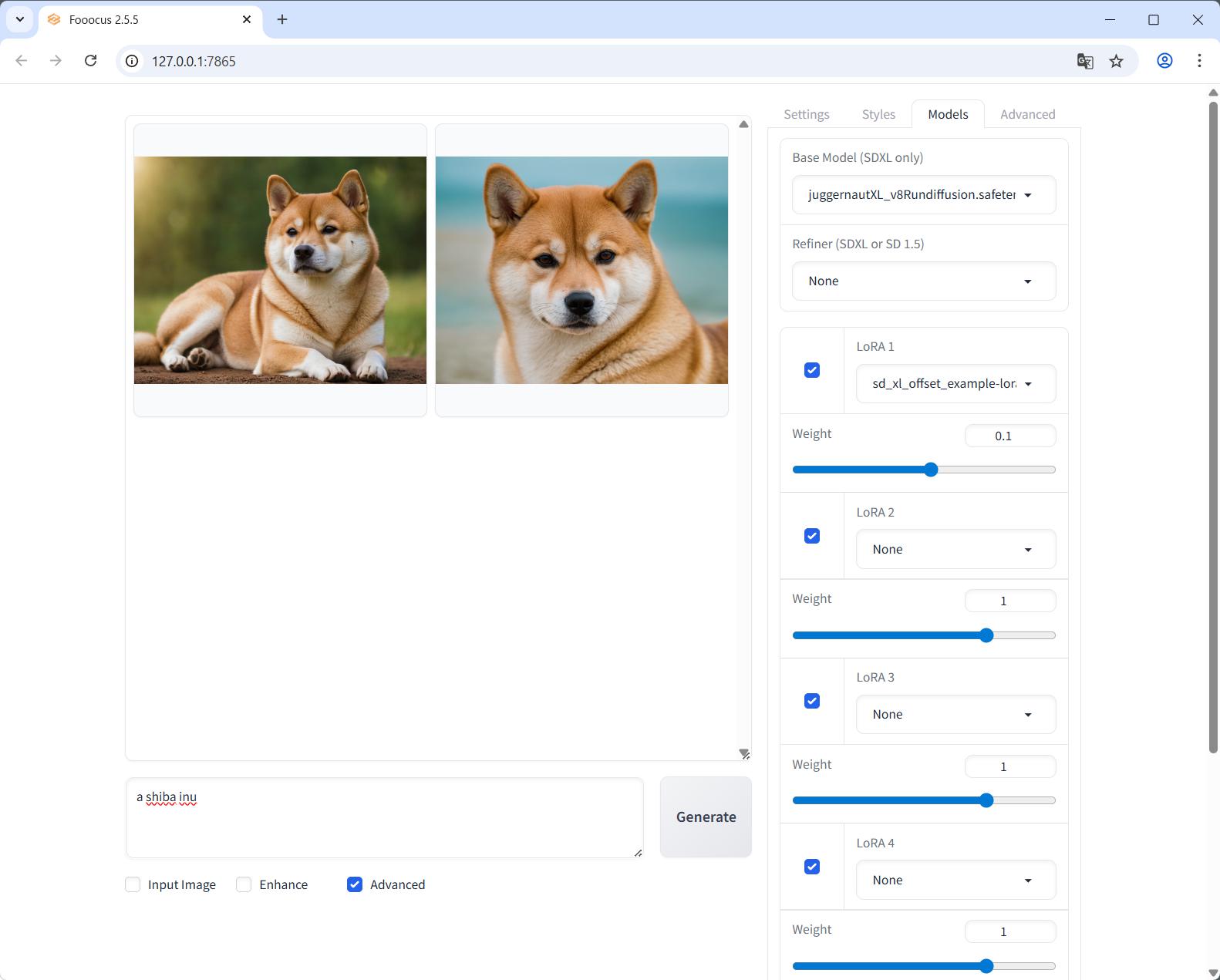Viewport: 1220px width, 980px height.
Task: View site information icon in address bar
Action: pyautogui.click(x=133, y=61)
